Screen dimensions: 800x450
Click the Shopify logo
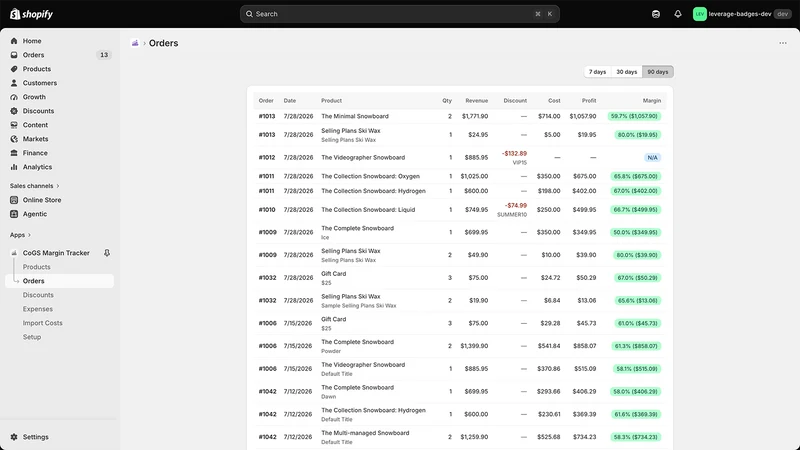pos(31,14)
